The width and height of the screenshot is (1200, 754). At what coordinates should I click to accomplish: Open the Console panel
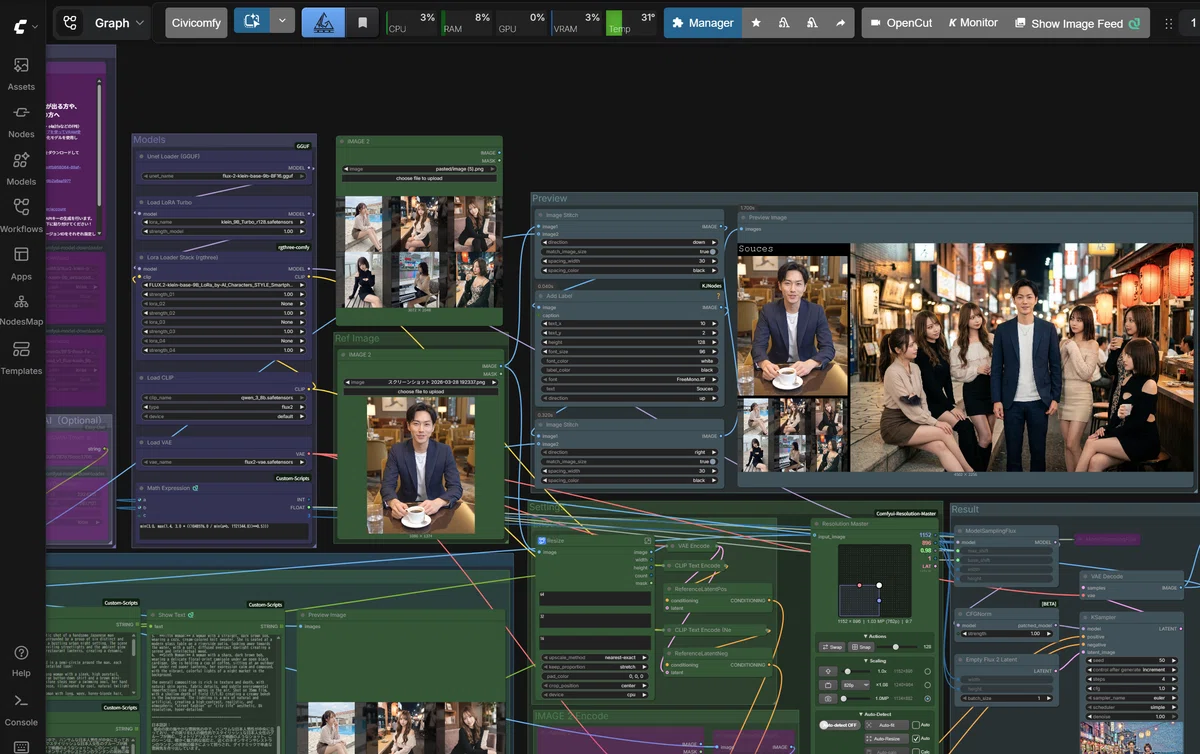[21, 709]
